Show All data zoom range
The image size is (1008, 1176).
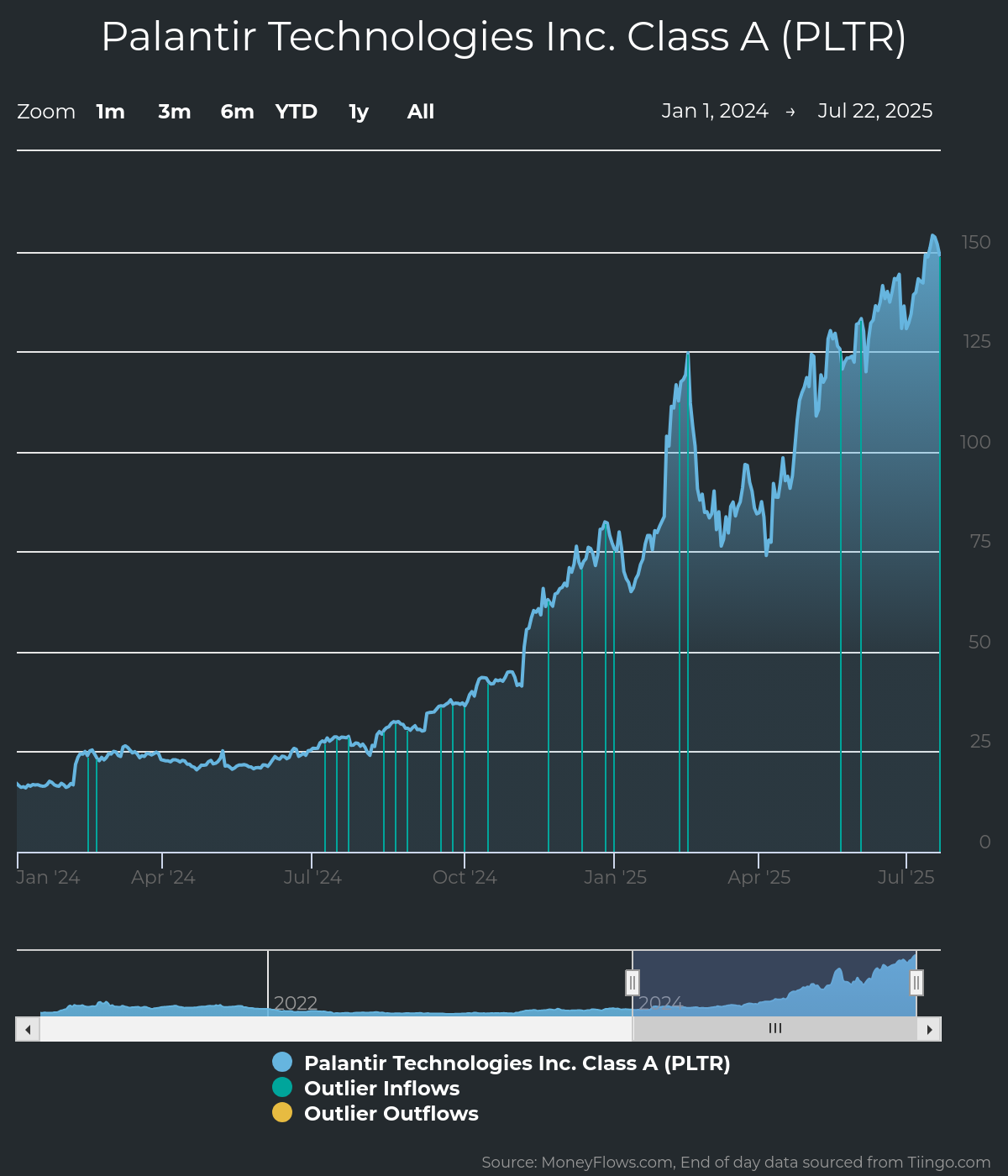click(x=421, y=112)
